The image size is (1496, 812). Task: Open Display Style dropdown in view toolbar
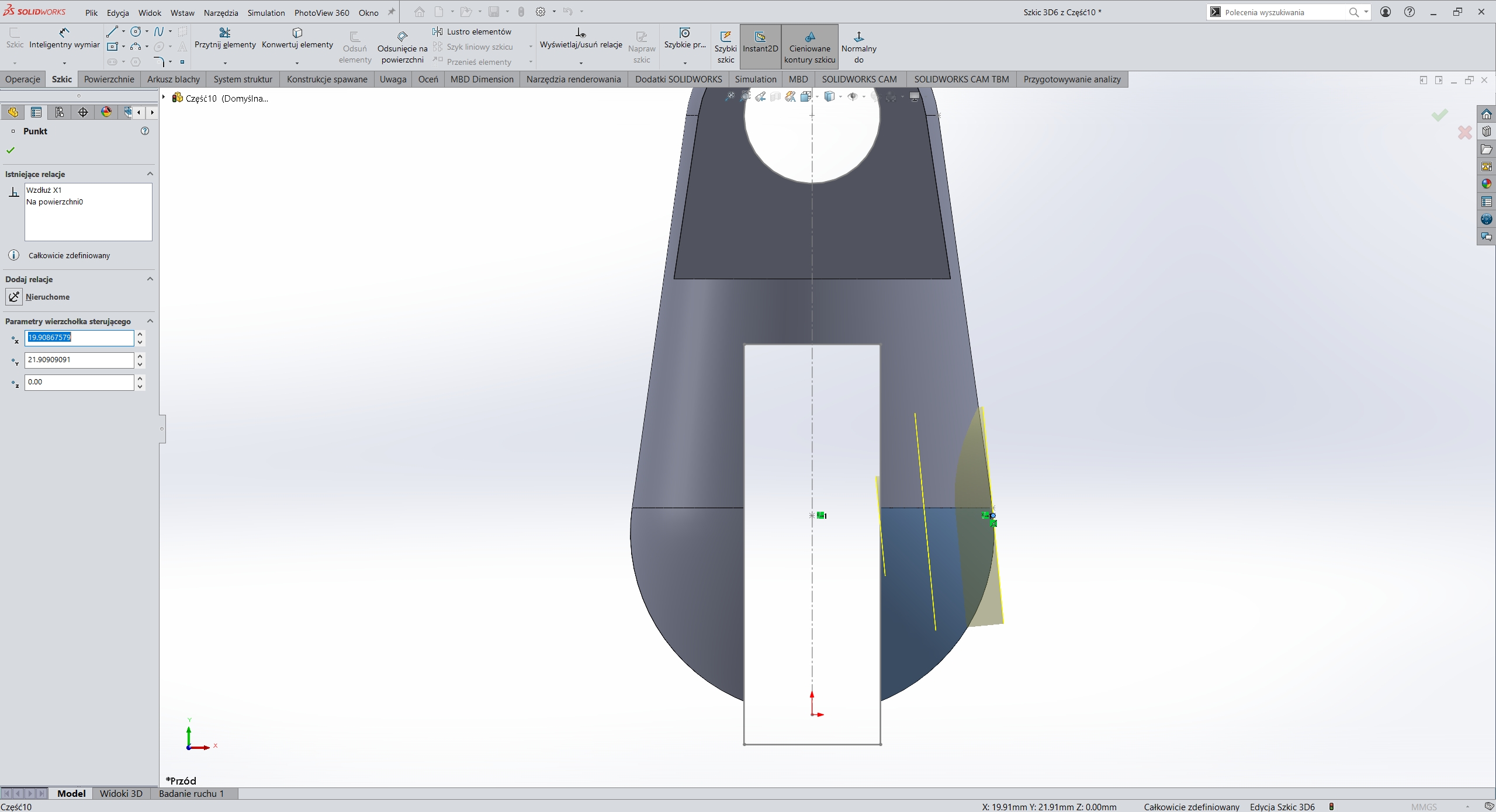[x=840, y=96]
